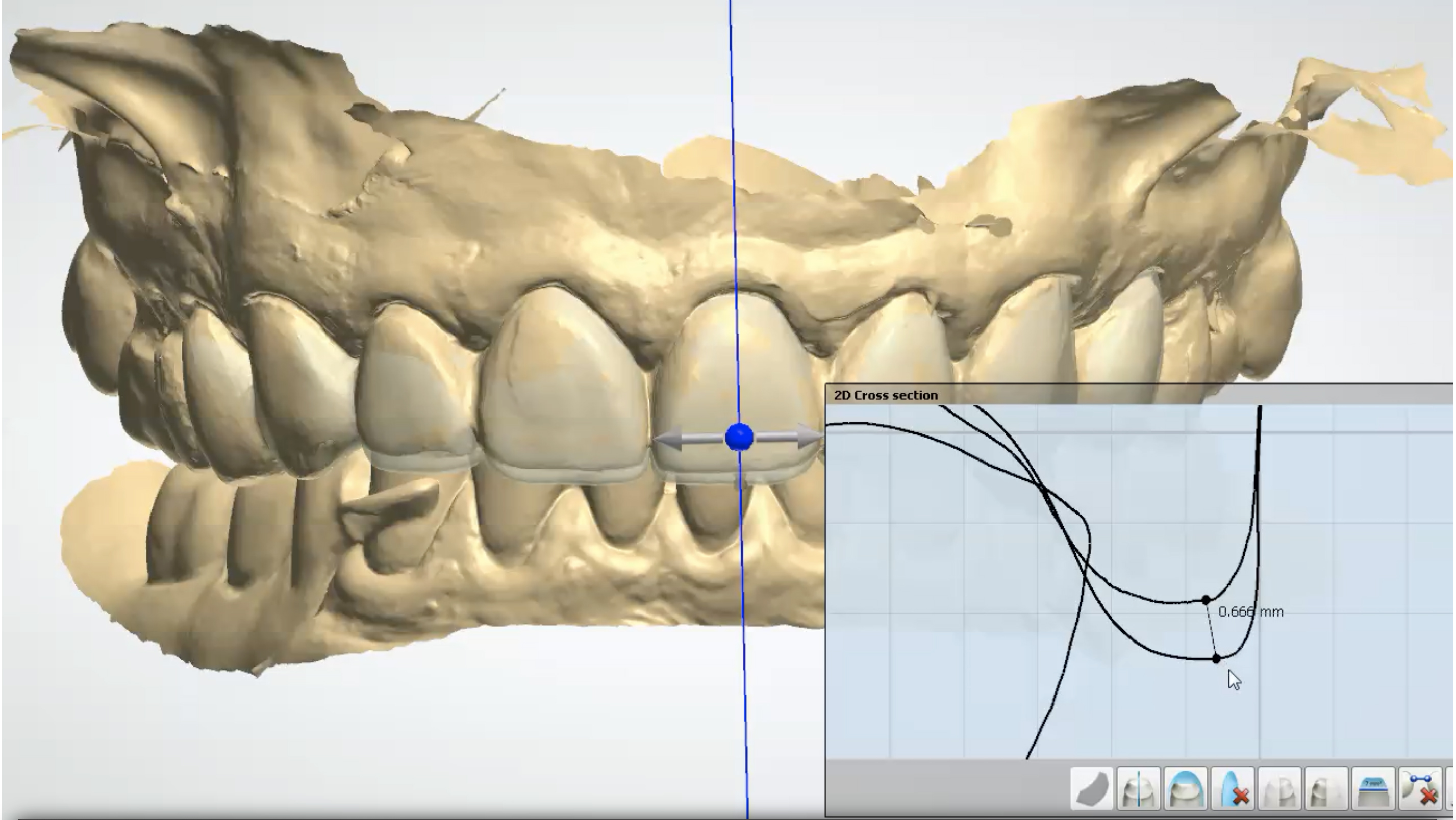Click the lower measurement endpoint dot
Screen dimensions: 1456x820
tap(1216, 658)
